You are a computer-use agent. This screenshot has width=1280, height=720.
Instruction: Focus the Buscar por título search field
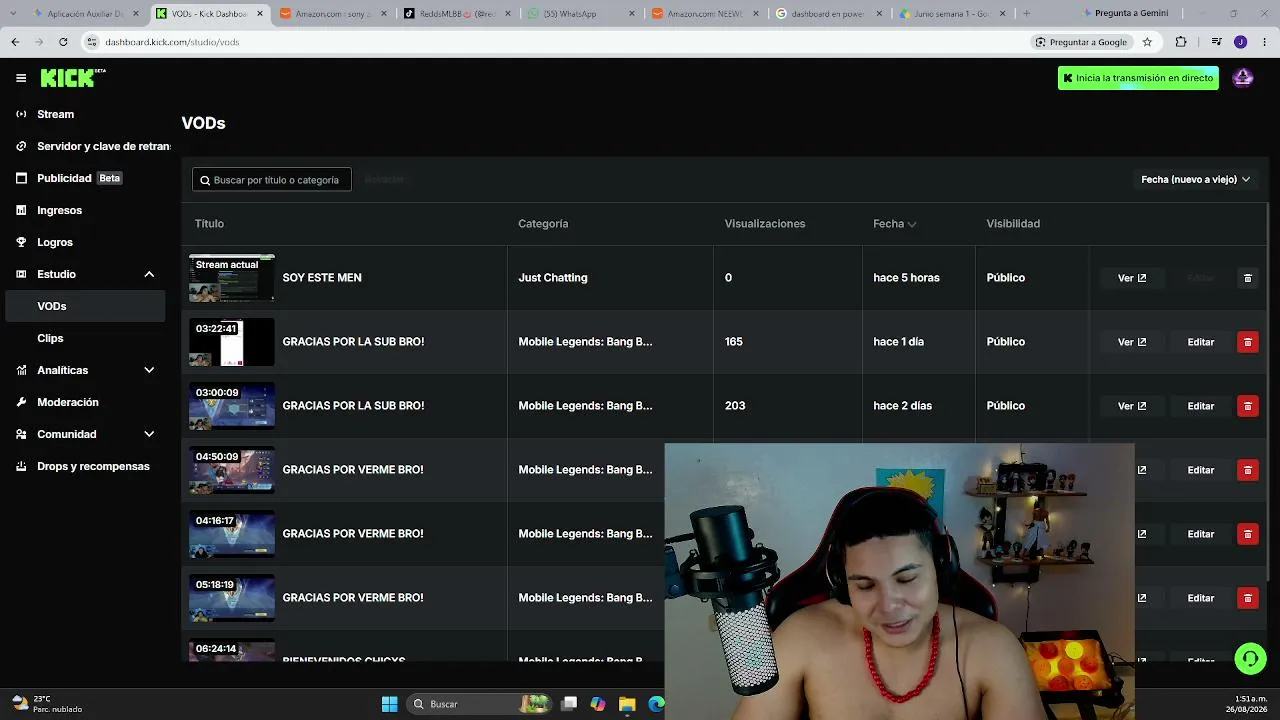[272, 180]
